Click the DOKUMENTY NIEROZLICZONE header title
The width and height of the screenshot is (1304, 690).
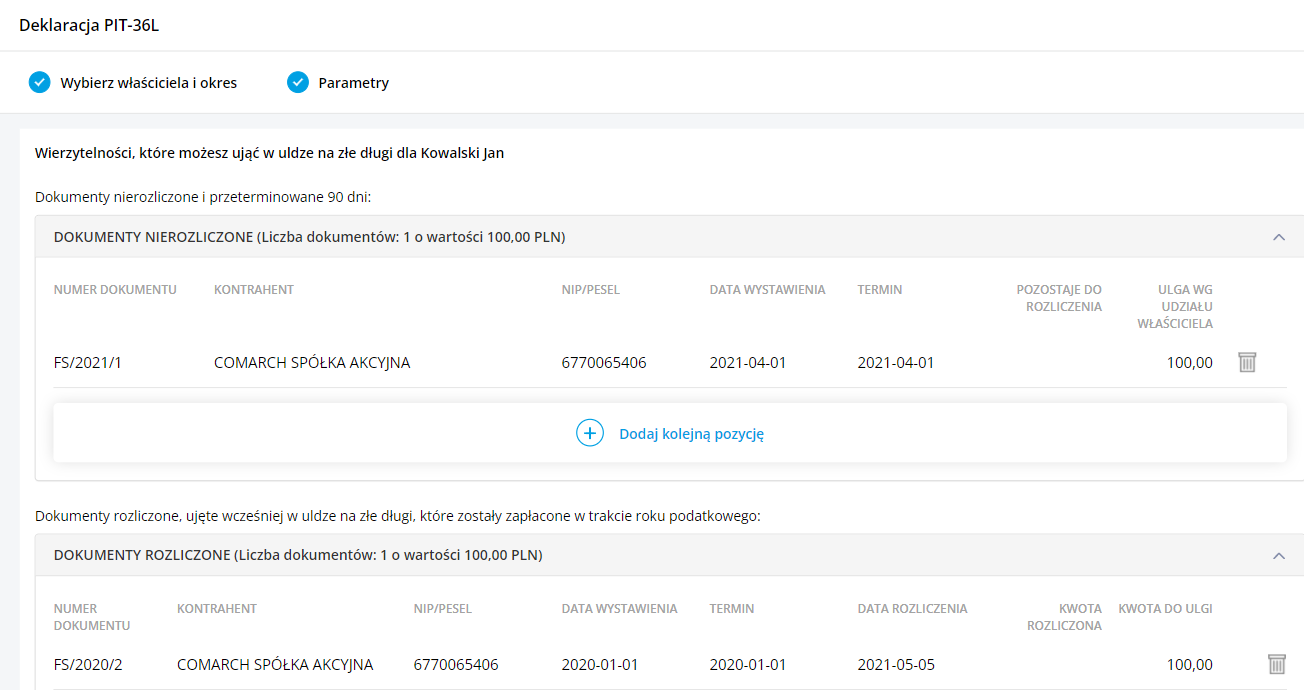pyautogui.click(x=309, y=237)
